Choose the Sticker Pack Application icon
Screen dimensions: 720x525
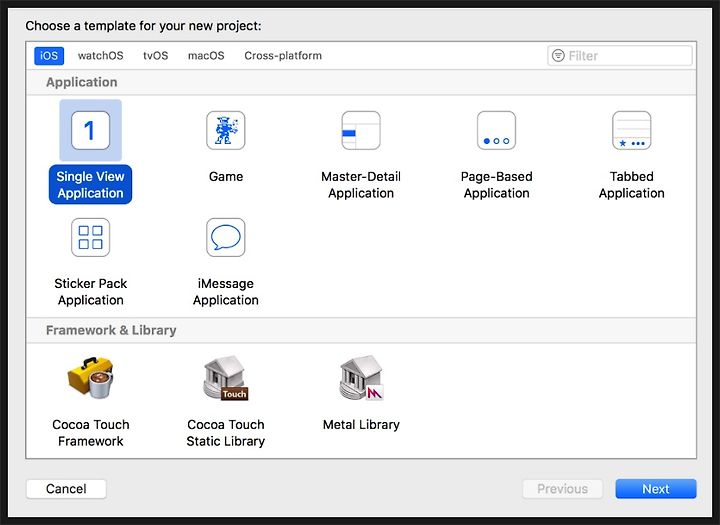[90, 237]
